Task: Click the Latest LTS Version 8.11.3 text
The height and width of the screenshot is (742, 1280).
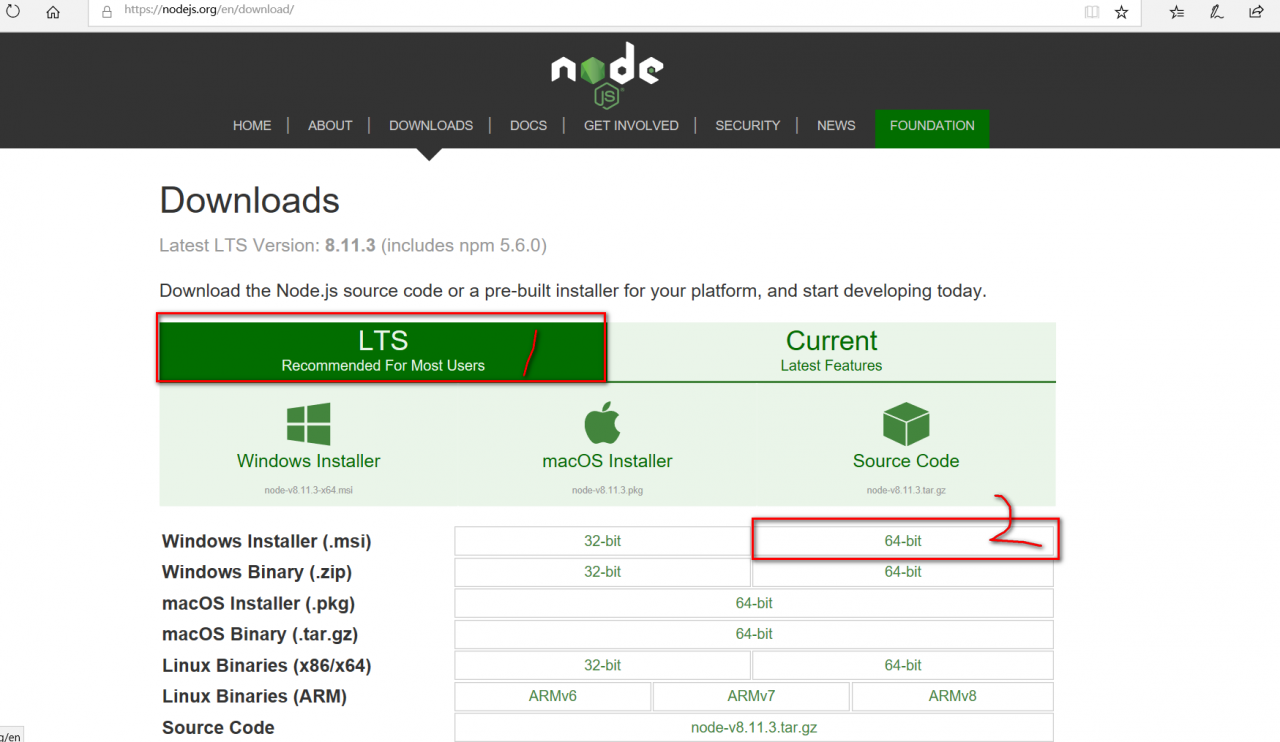Action: point(353,245)
